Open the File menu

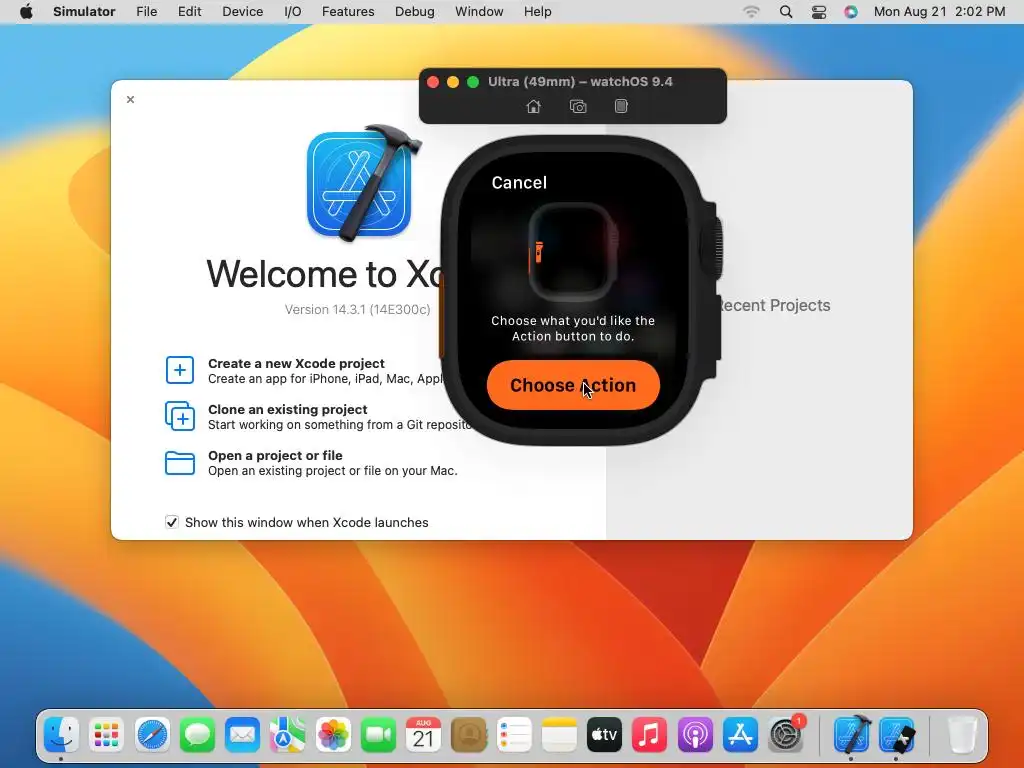[146, 12]
